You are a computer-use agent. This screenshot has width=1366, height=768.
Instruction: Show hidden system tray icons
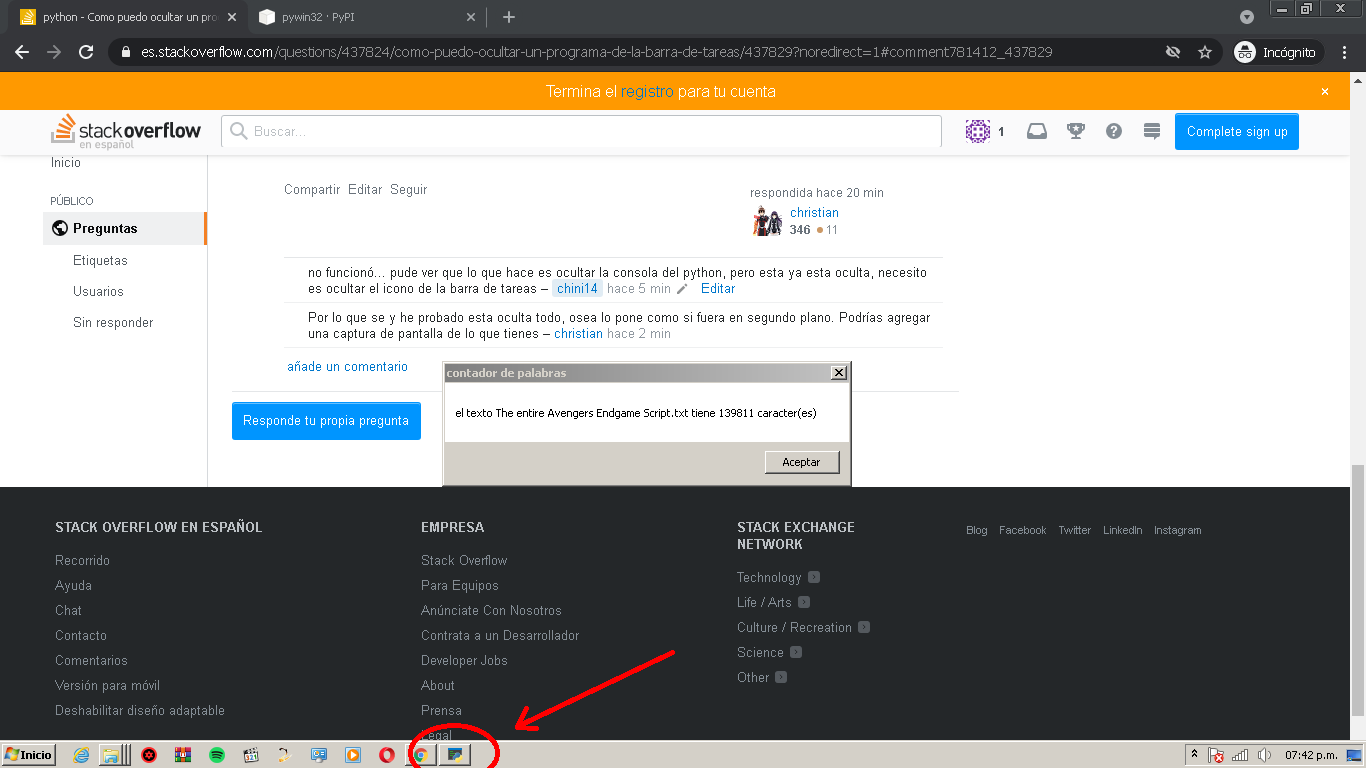tap(1194, 755)
